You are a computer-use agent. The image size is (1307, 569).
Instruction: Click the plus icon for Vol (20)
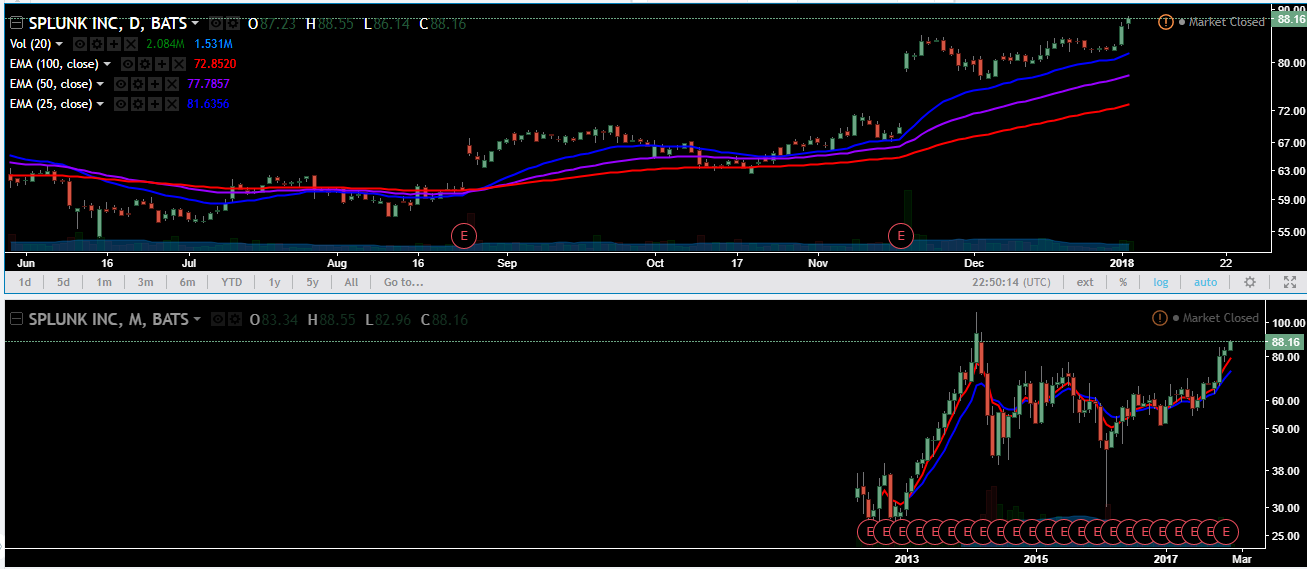(x=114, y=44)
